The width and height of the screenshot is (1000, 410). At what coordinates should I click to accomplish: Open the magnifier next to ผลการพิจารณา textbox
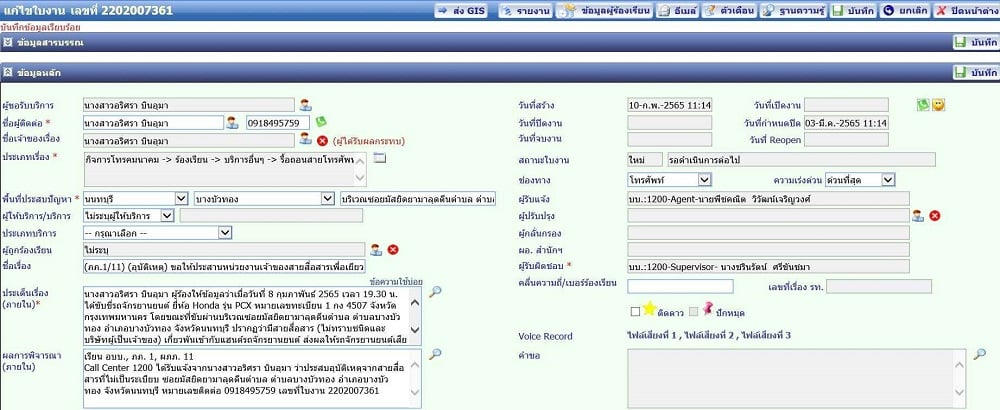pyautogui.click(x=435, y=355)
